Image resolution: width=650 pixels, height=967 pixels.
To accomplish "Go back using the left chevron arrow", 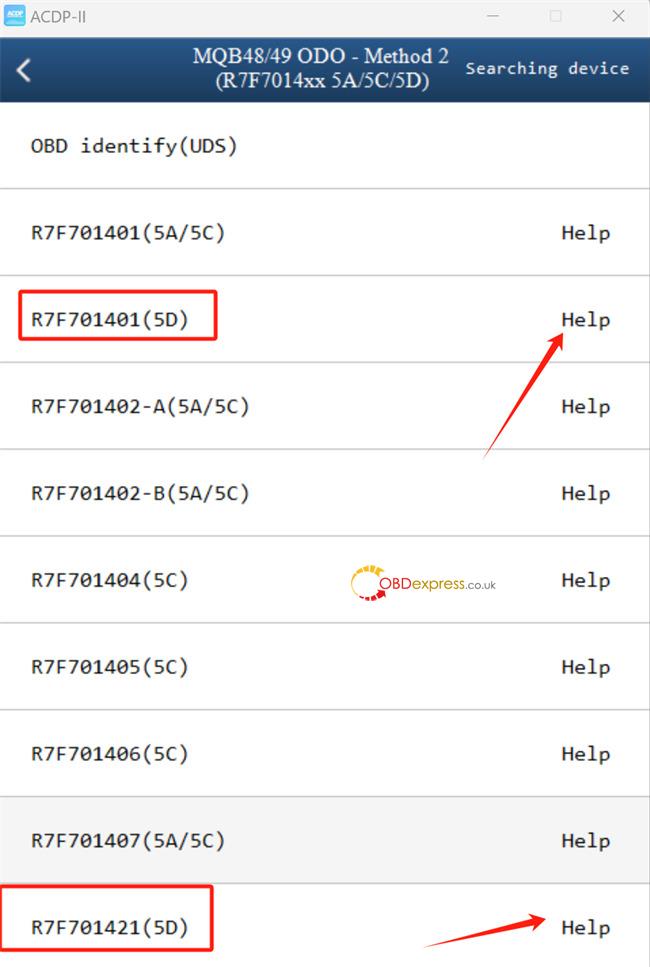I will 23,70.
